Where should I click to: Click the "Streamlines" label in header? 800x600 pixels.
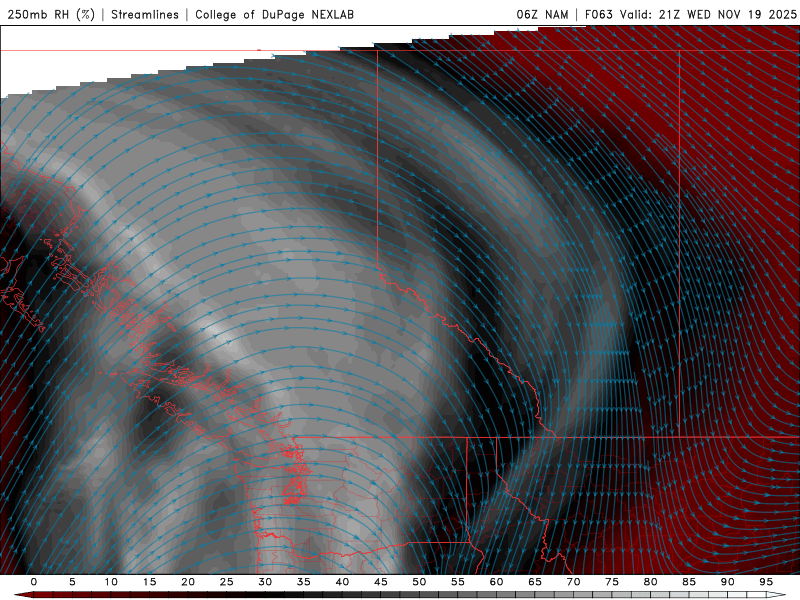pyautogui.click(x=145, y=14)
